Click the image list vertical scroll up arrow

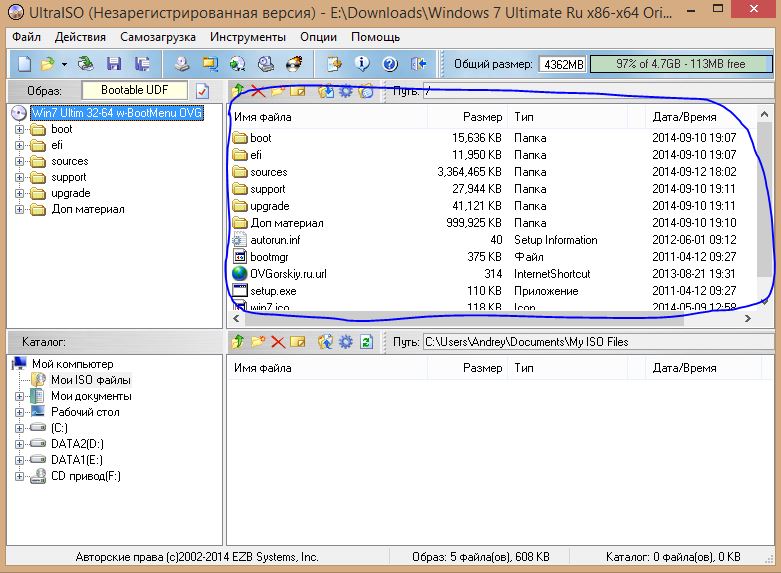coord(765,114)
